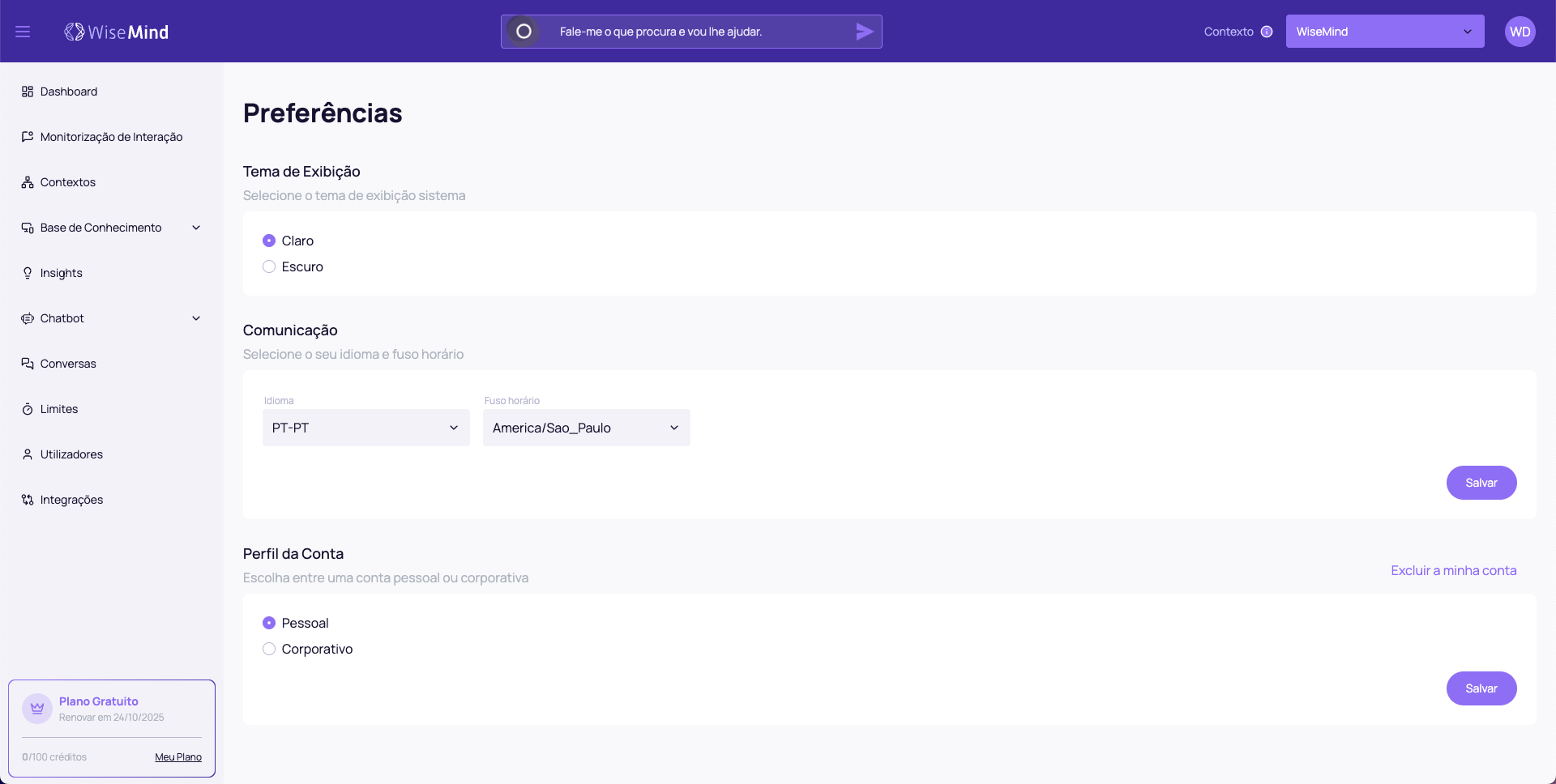1556x784 pixels.
Task: Open Monitorização de Interação in sidebar
Action: [111, 137]
